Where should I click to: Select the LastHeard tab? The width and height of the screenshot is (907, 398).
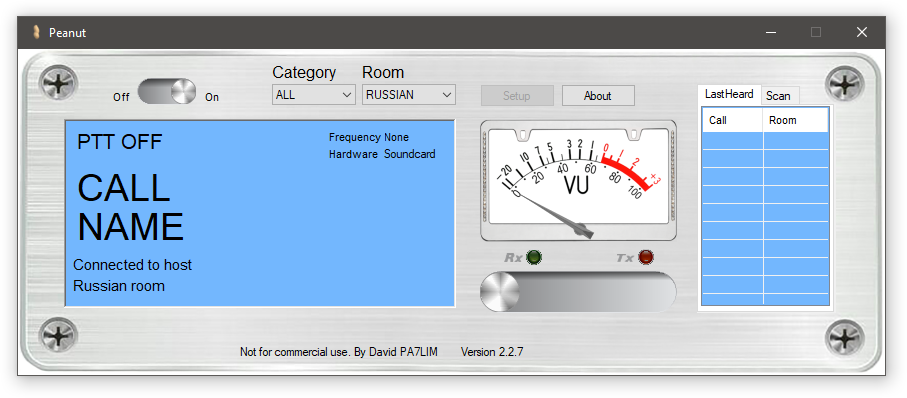(x=729, y=94)
